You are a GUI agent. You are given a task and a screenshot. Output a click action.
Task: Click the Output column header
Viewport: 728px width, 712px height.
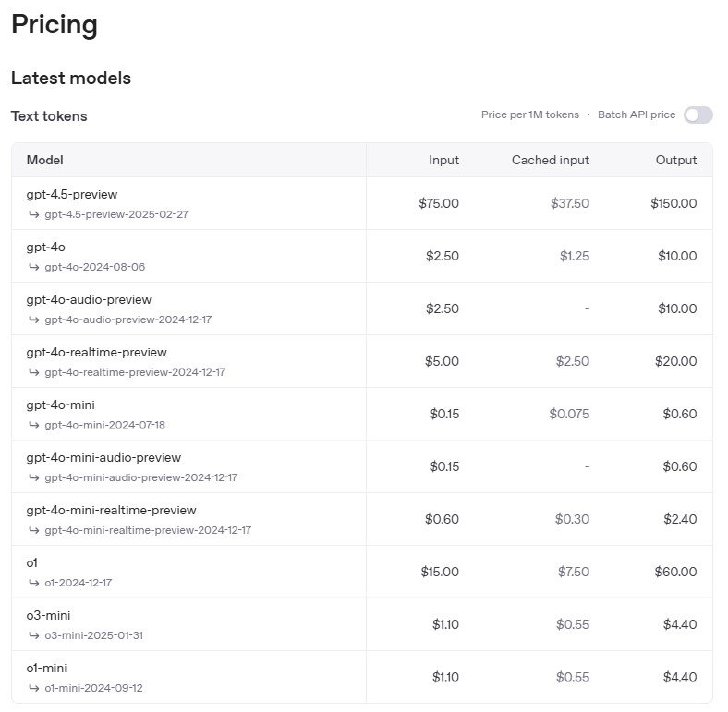[x=676, y=160]
